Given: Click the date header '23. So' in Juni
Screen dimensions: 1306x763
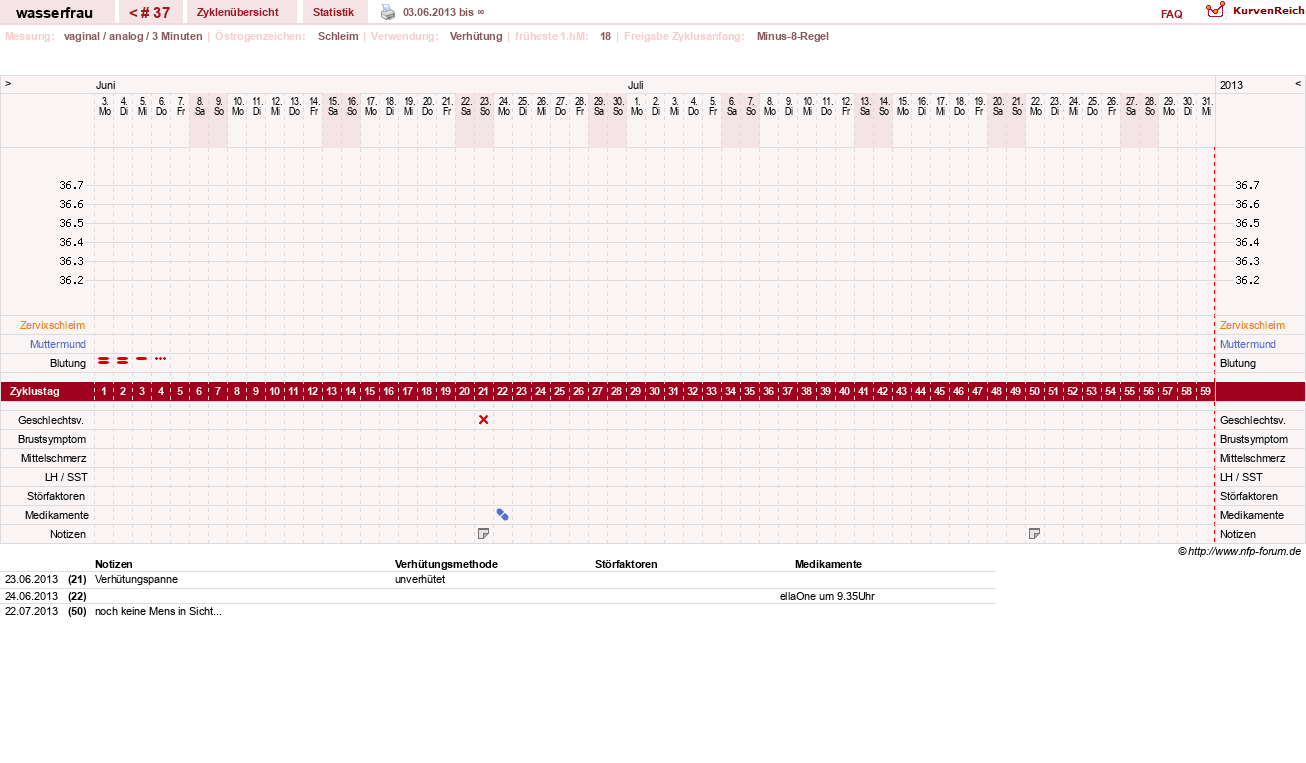Looking at the screenshot, I should click(485, 106).
